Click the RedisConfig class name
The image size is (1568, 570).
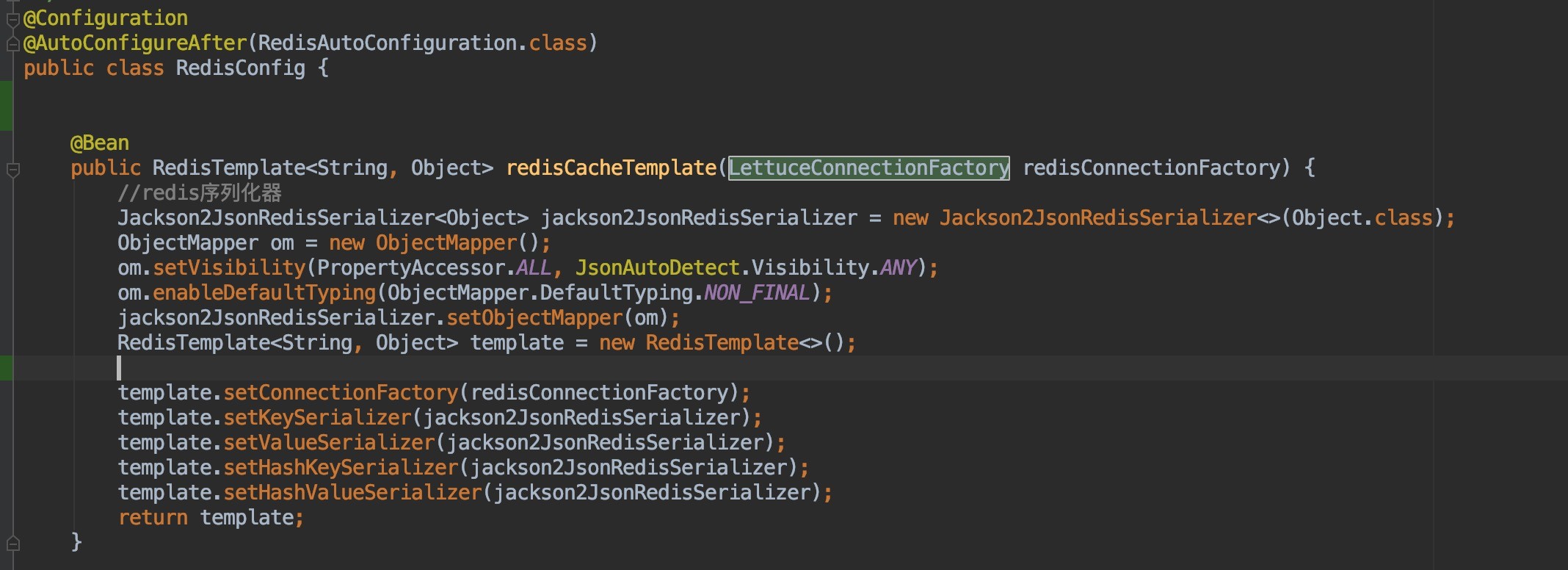pyautogui.click(x=241, y=68)
